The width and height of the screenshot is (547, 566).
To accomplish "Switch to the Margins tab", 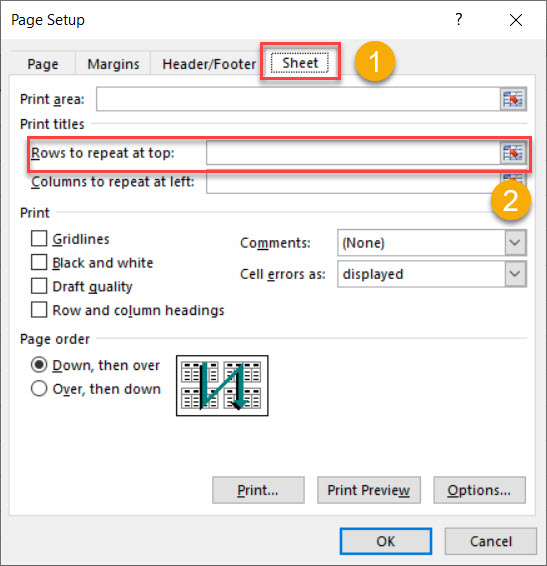I will point(113,64).
